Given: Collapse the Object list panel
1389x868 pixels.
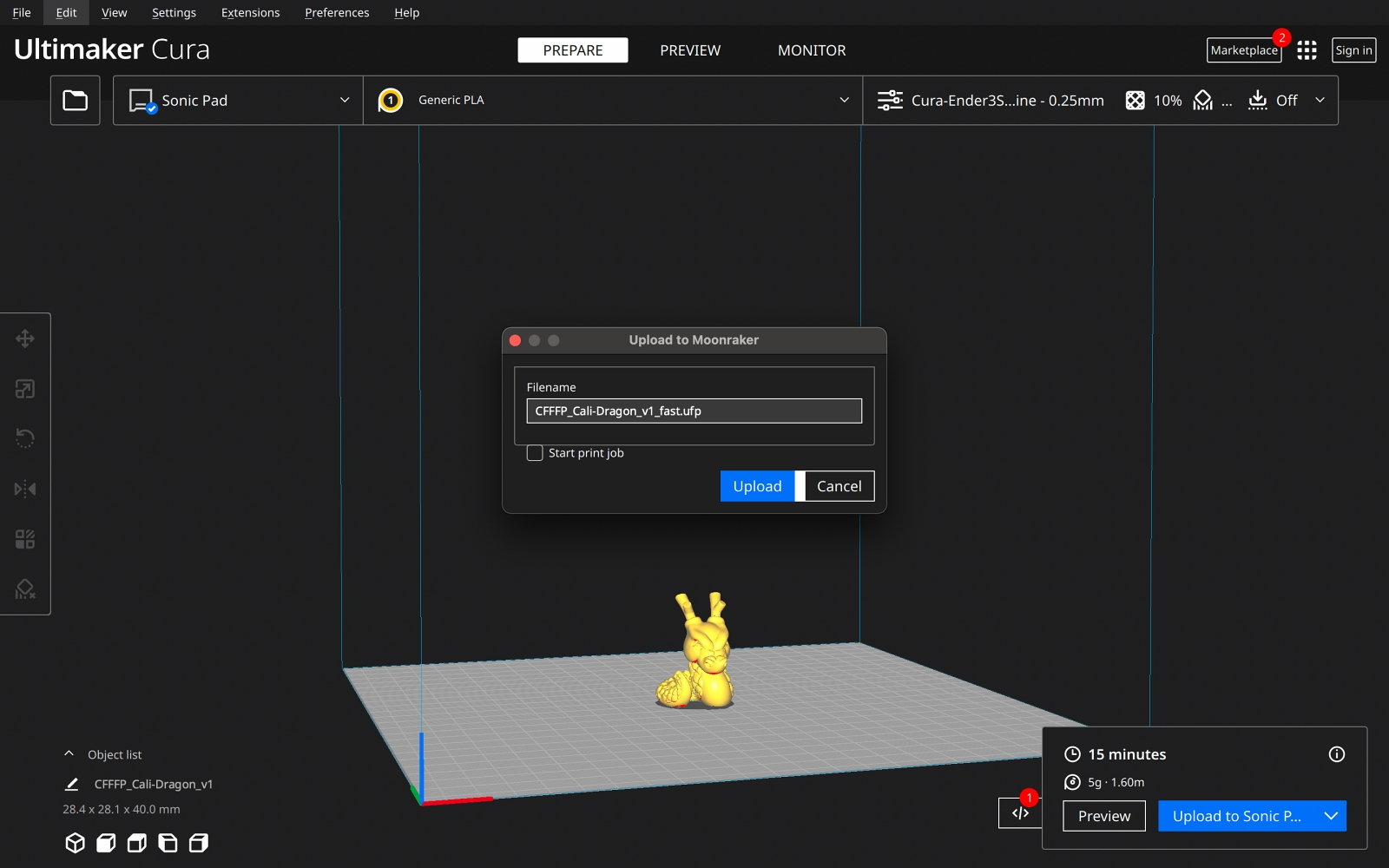Looking at the screenshot, I should tap(69, 754).
